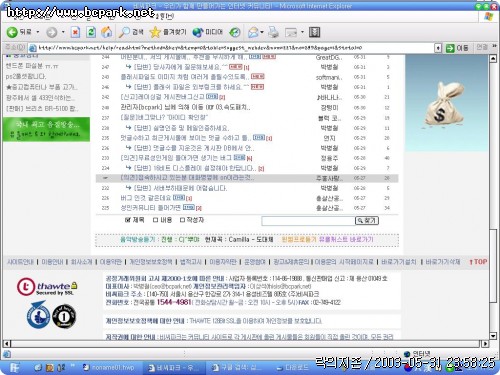Open post 237 beginning with [질문]
The width and height of the screenshot is (500, 375).
(164, 117)
